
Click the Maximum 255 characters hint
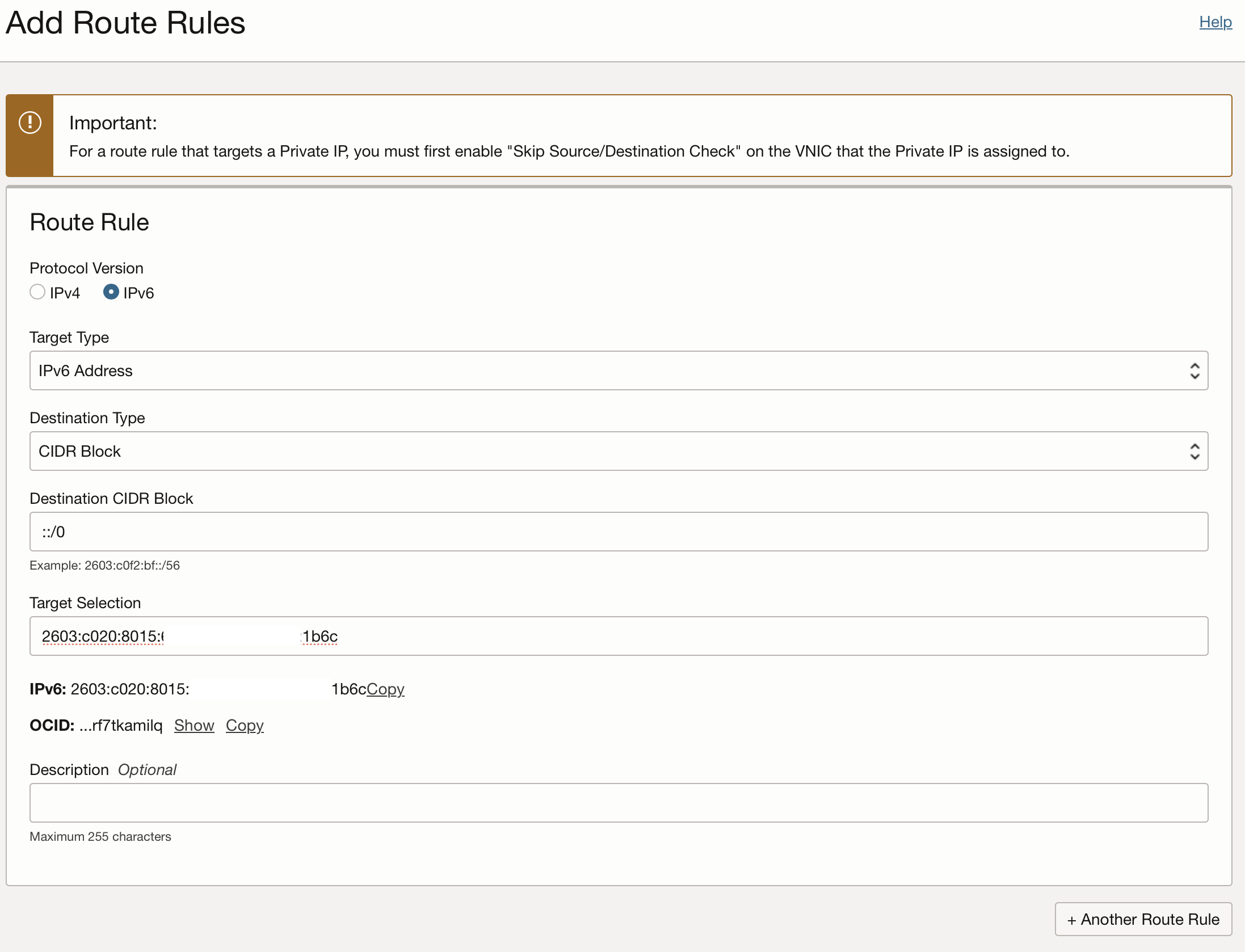100,836
